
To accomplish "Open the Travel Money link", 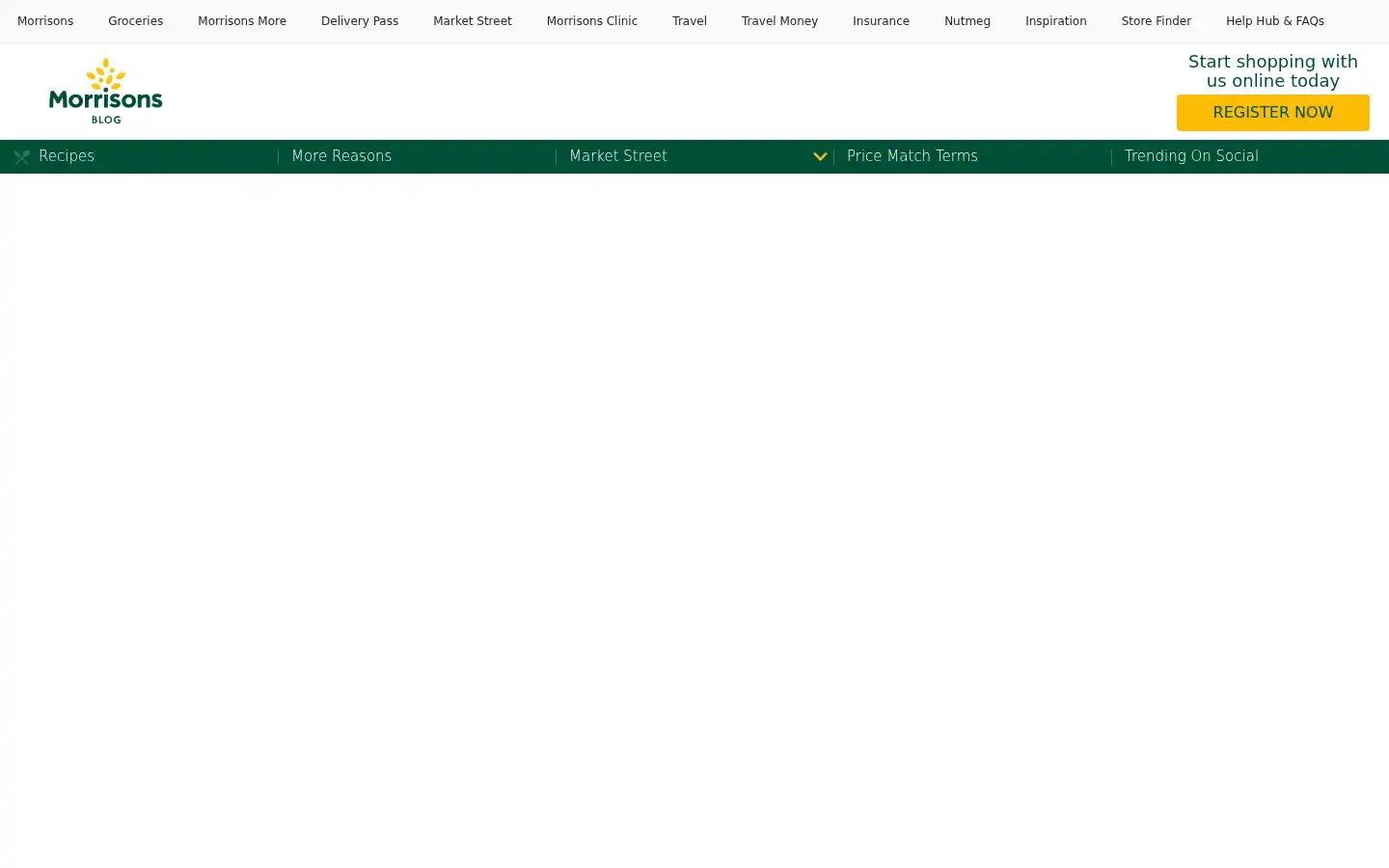I will pos(779,21).
